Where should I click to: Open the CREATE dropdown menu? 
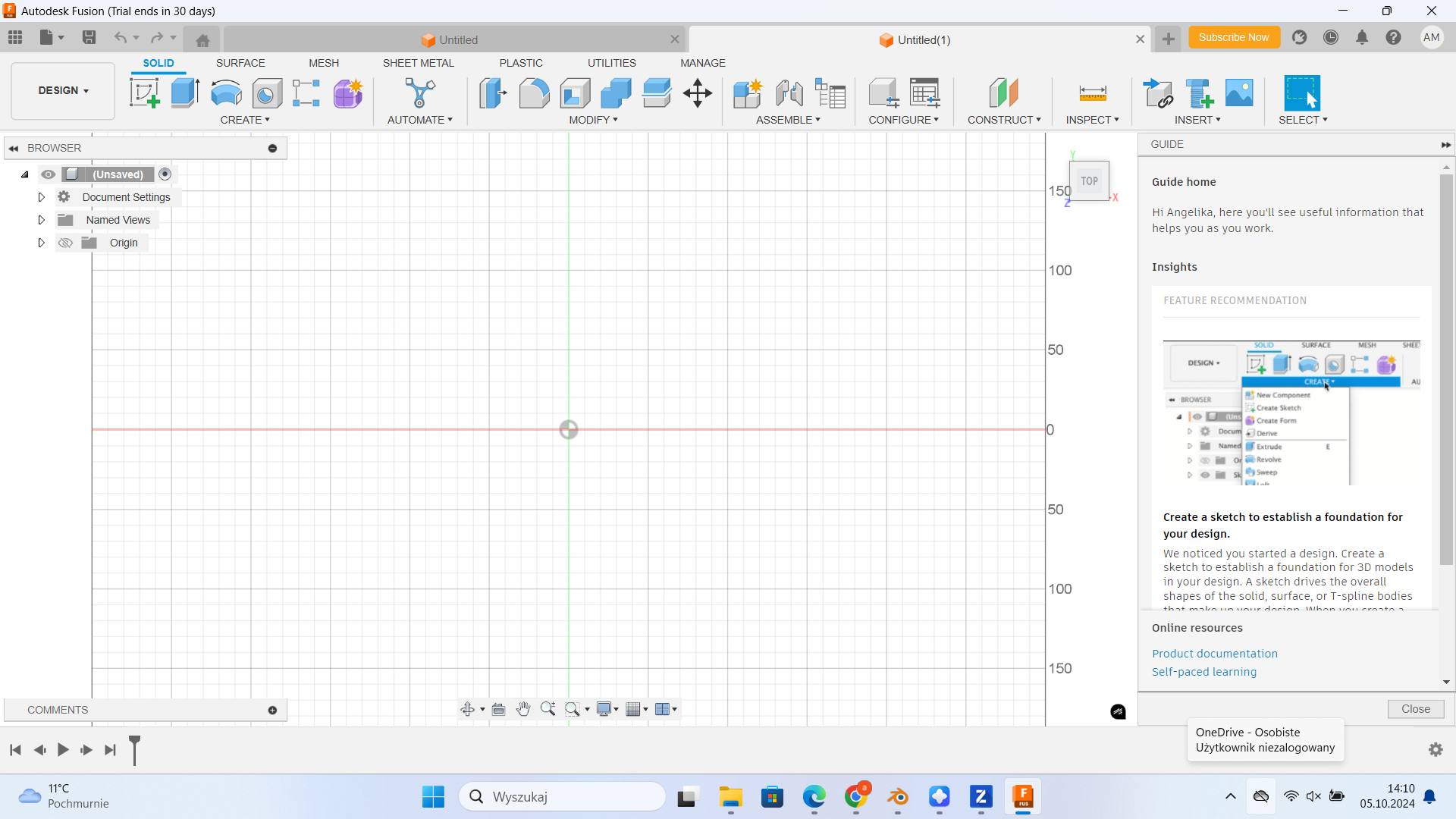[x=245, y=120]
